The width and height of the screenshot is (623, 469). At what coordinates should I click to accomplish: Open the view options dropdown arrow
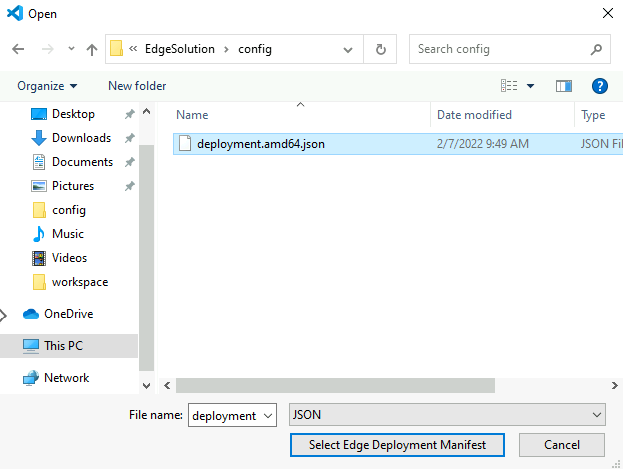click(530, 86)
